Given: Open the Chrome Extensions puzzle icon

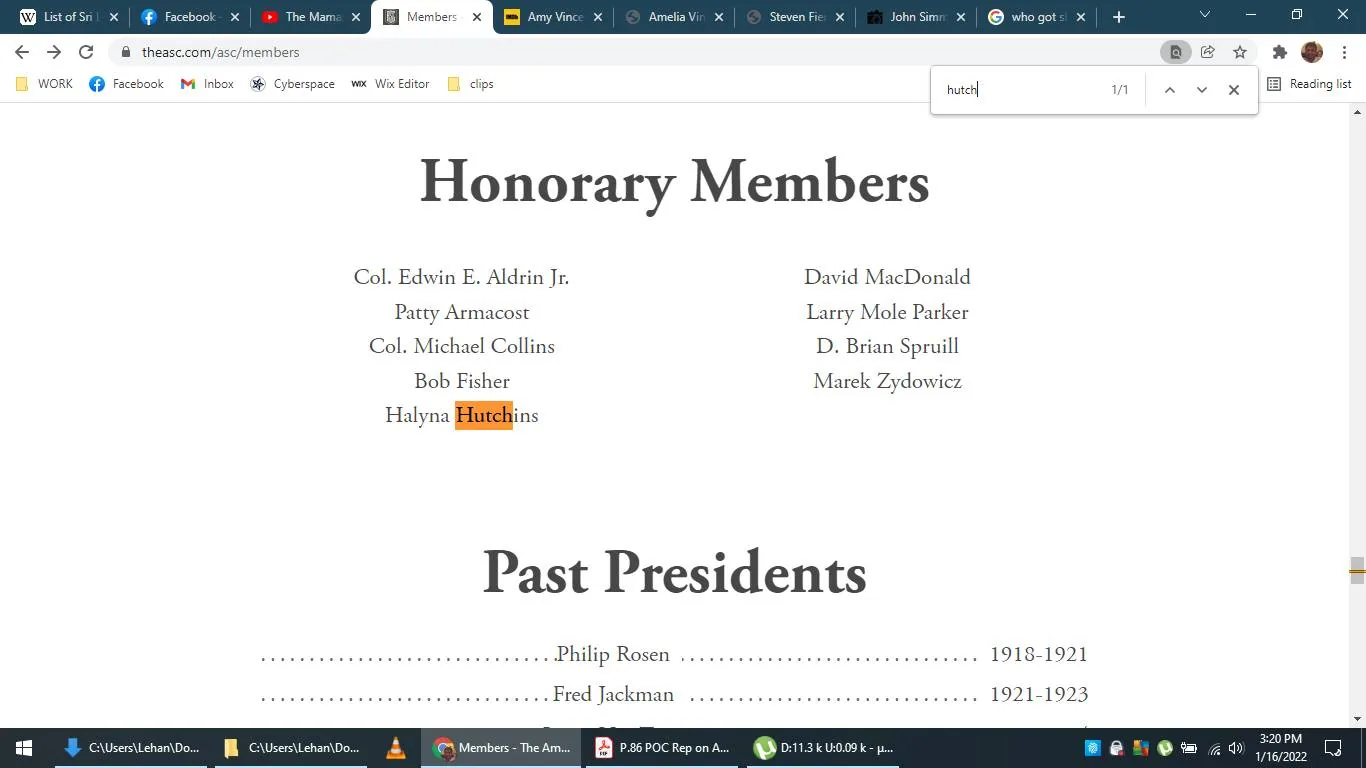Looking at the screenshot, I should coord(1279,52).
